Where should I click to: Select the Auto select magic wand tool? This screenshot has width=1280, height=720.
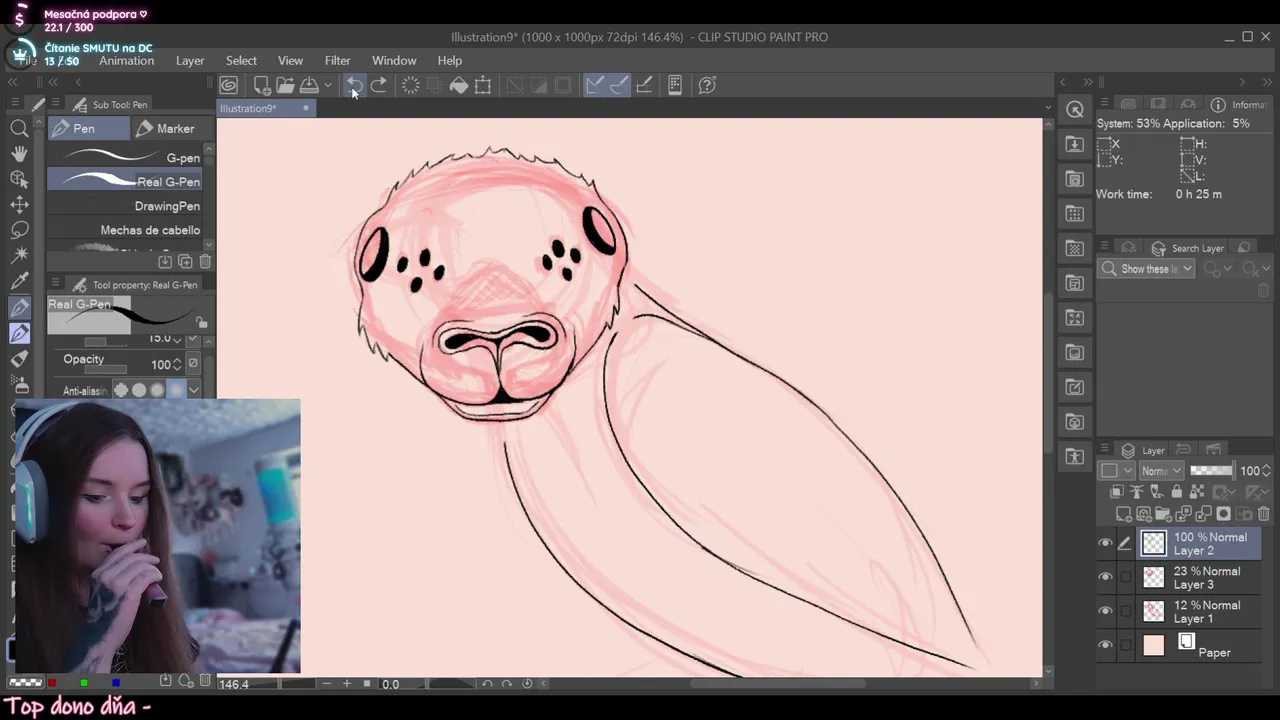(x=19, y=256)
